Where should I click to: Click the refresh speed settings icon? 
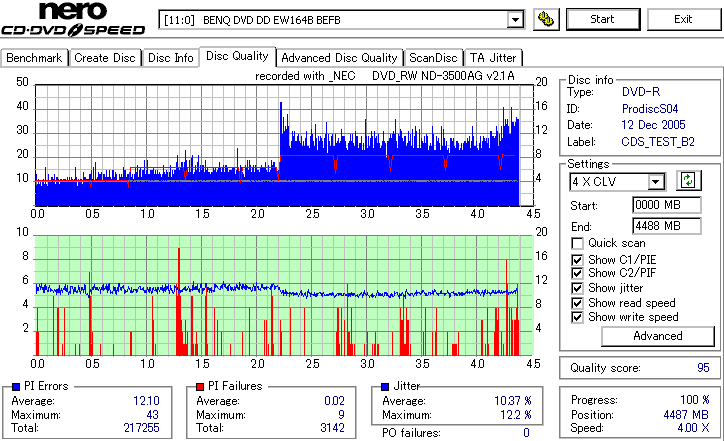tap(688, 181)
